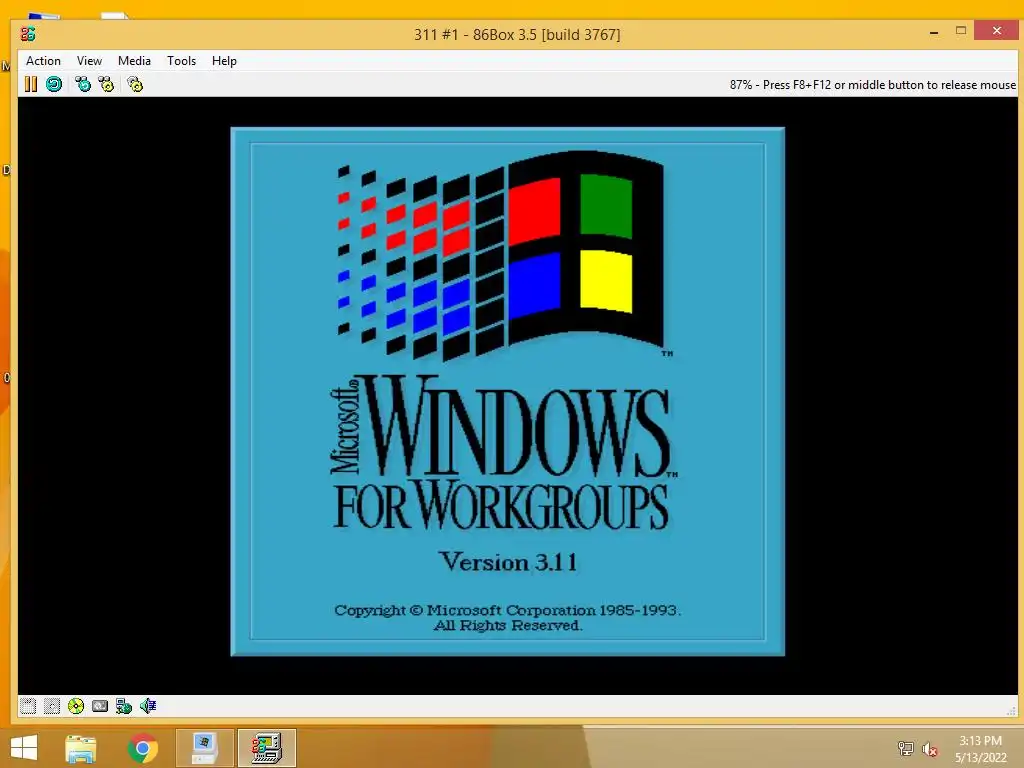Open the network status bar icon
This screenshot has width=1024, height=768.
(123, 706)
